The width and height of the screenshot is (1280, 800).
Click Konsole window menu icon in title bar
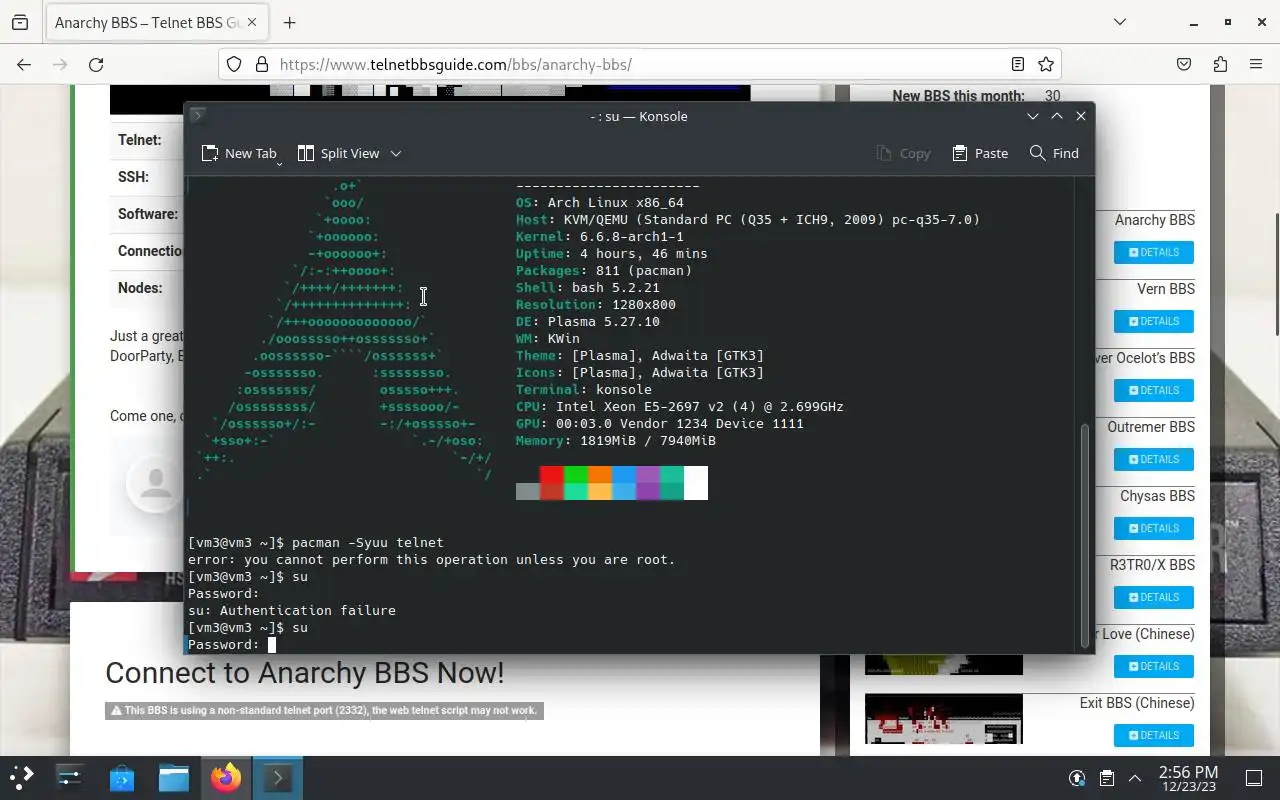(x=198, y=116)
